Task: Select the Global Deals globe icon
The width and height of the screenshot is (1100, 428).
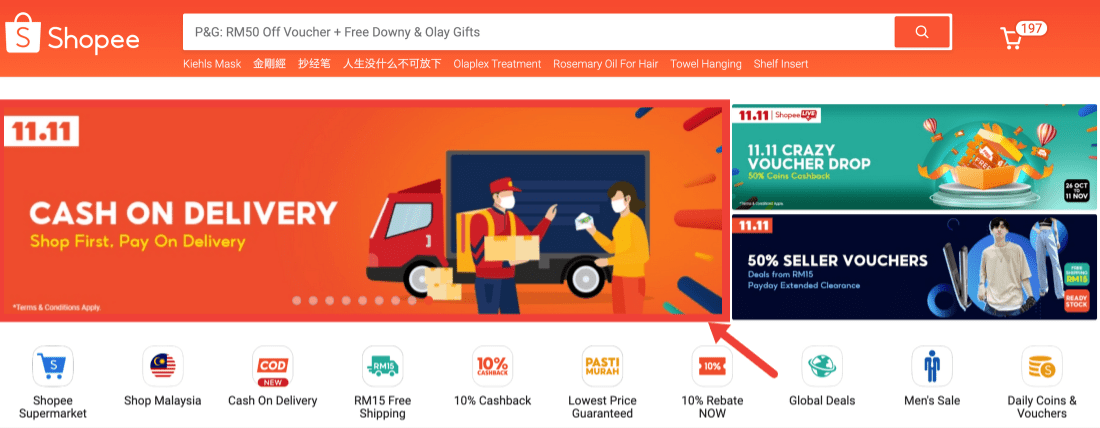Action: pos(822,366)
